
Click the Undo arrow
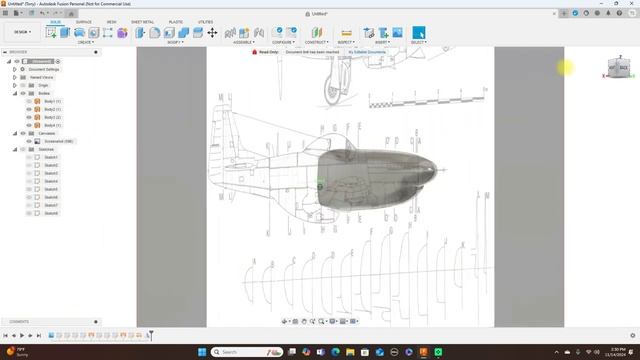pyautogui.click(x=42, y=13)
